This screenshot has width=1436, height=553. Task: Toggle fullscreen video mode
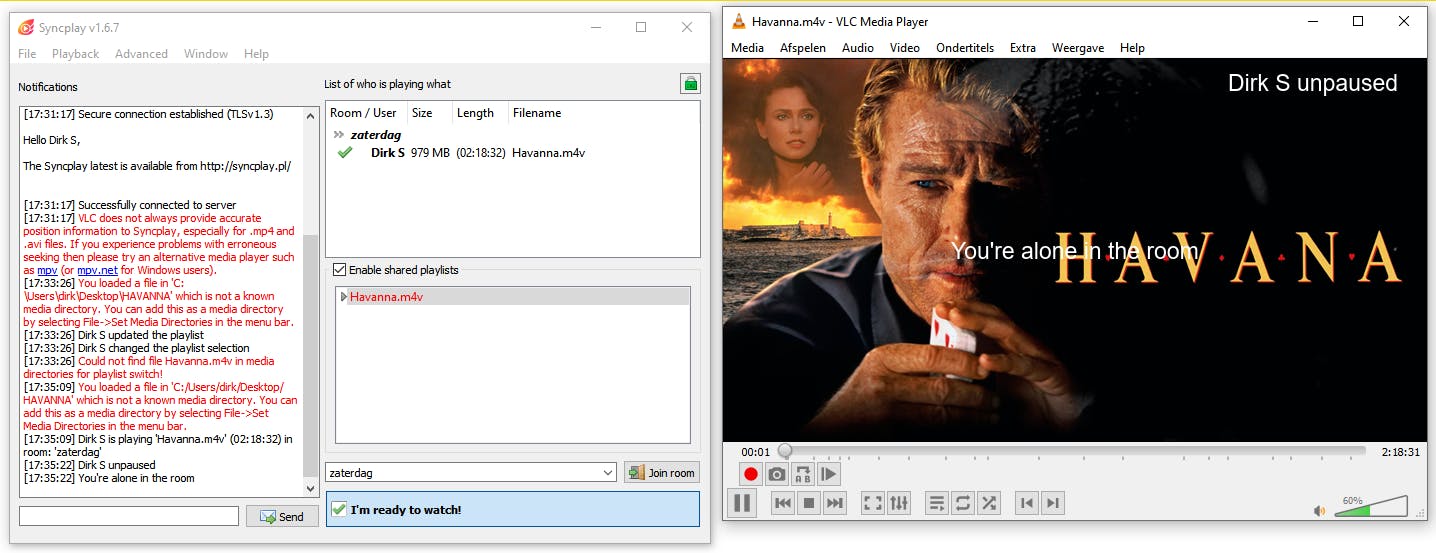click(x=873, y=503)
